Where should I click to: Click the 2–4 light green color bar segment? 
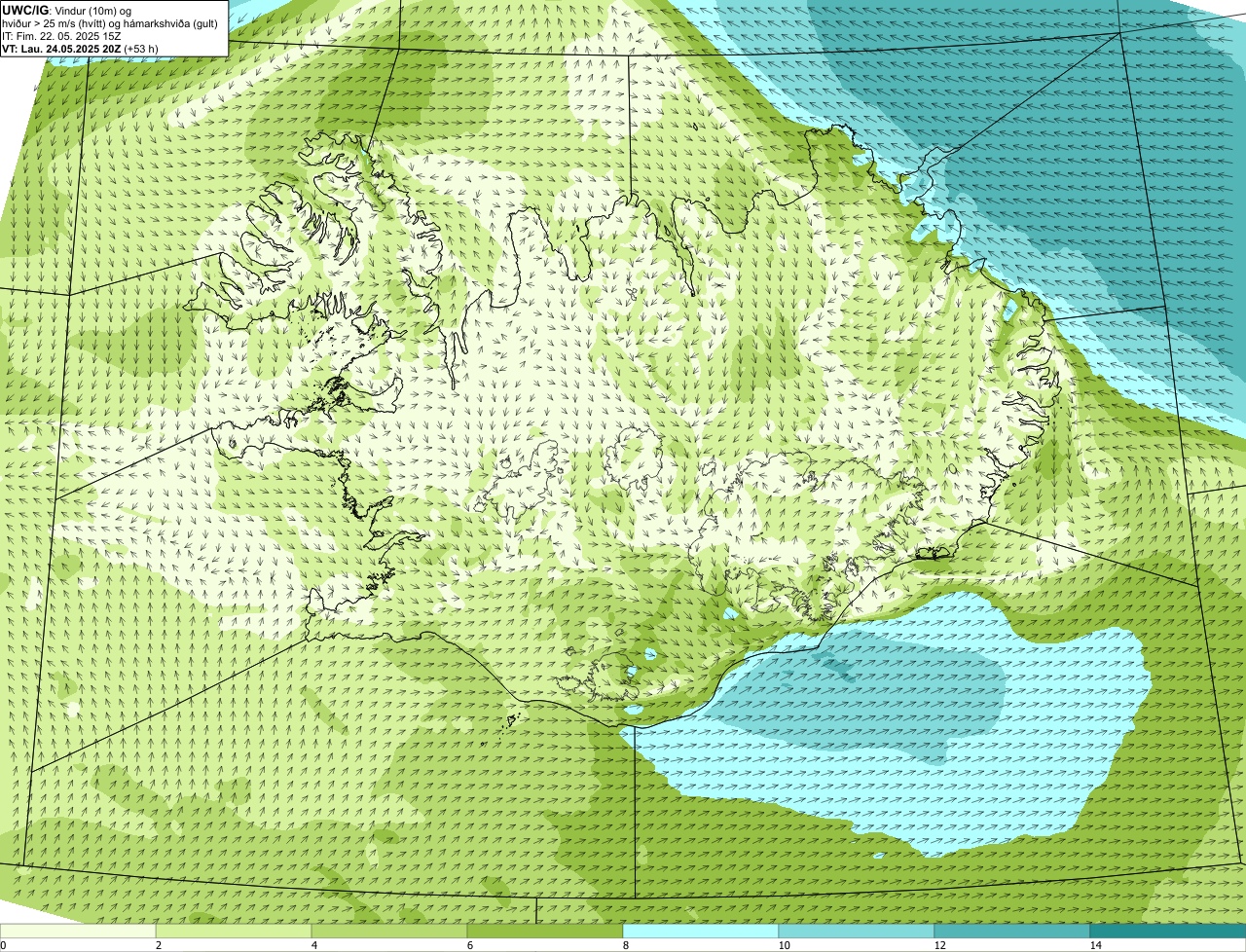tap(234, 931)
